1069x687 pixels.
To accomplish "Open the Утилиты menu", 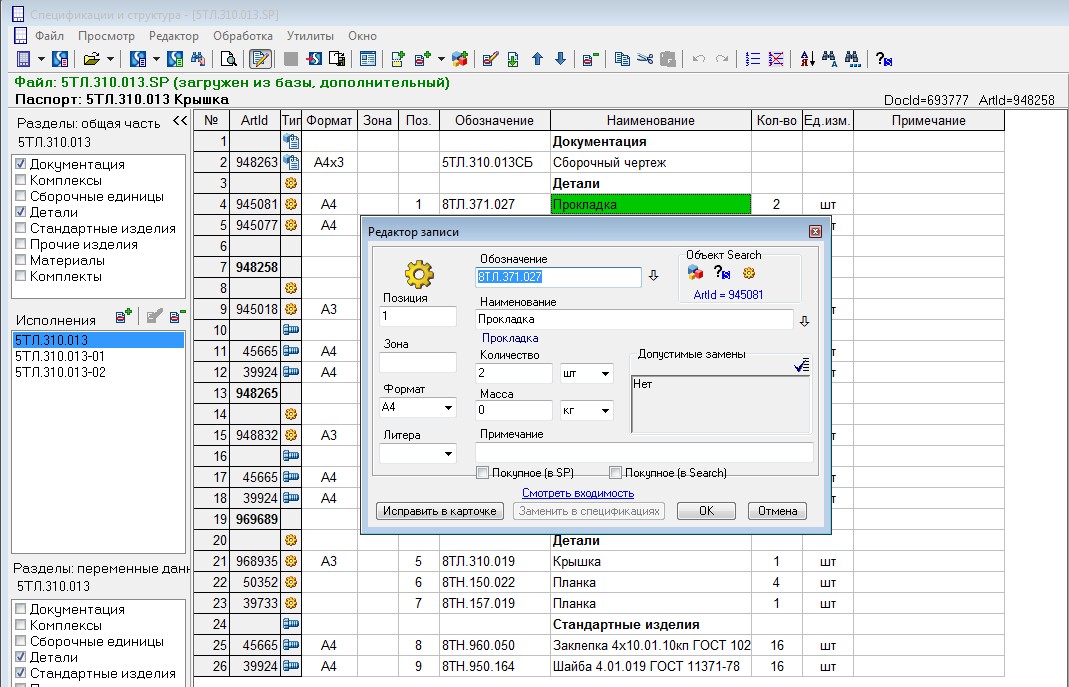I will point(309,36).
